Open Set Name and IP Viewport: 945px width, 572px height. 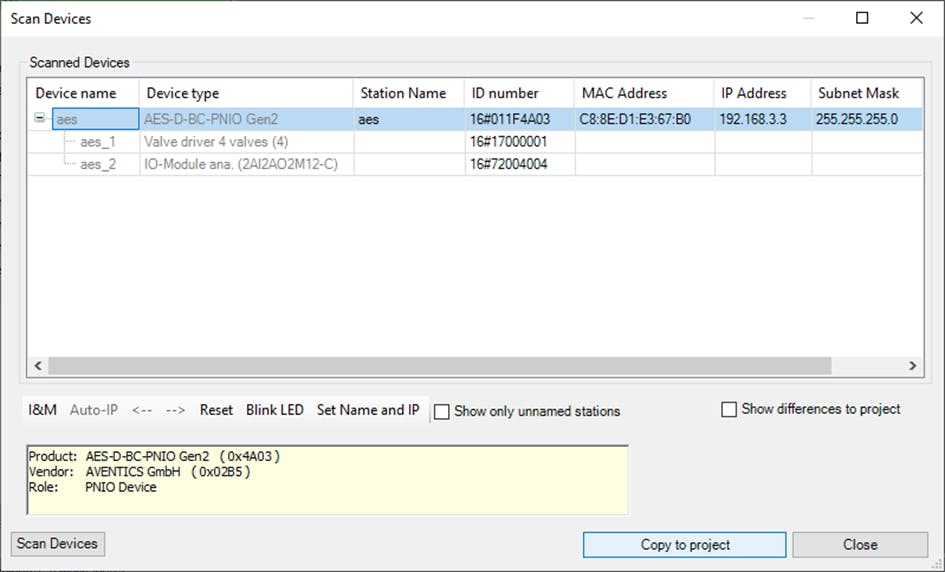[x=367, y=410]
